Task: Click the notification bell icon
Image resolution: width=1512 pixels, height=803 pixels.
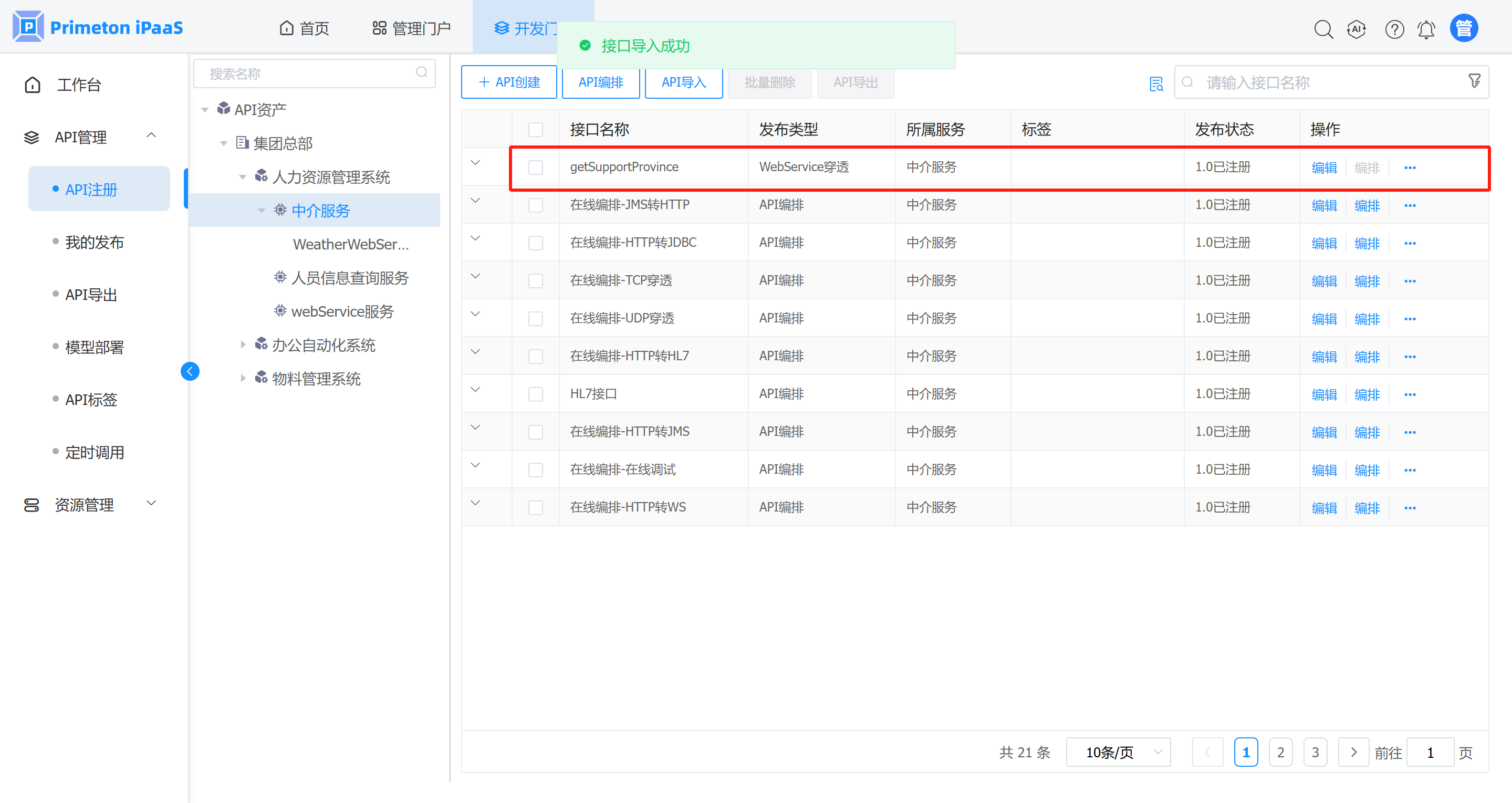Action: pos(1426,29)
